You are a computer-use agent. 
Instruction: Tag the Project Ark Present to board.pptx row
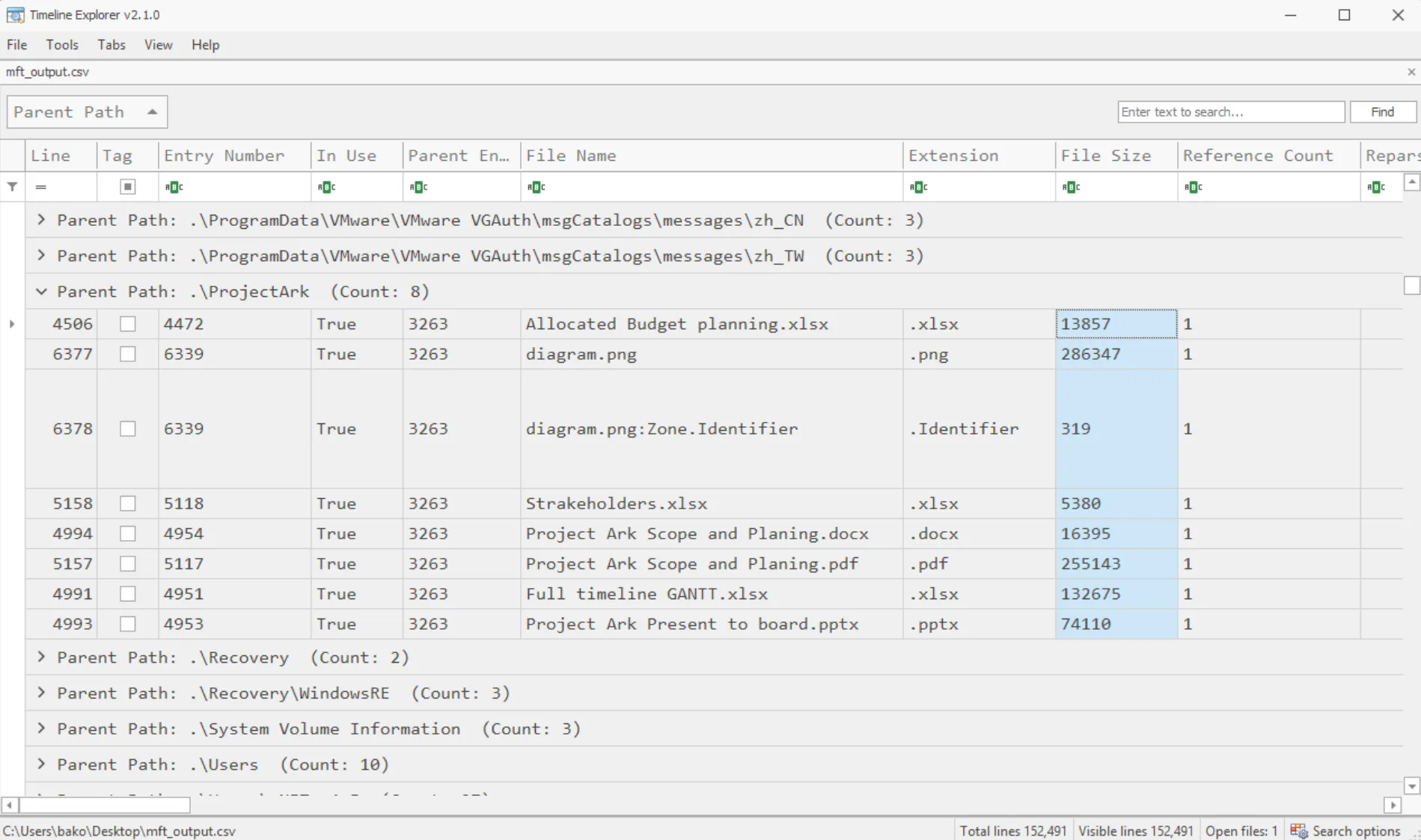(x=128, y=624)
